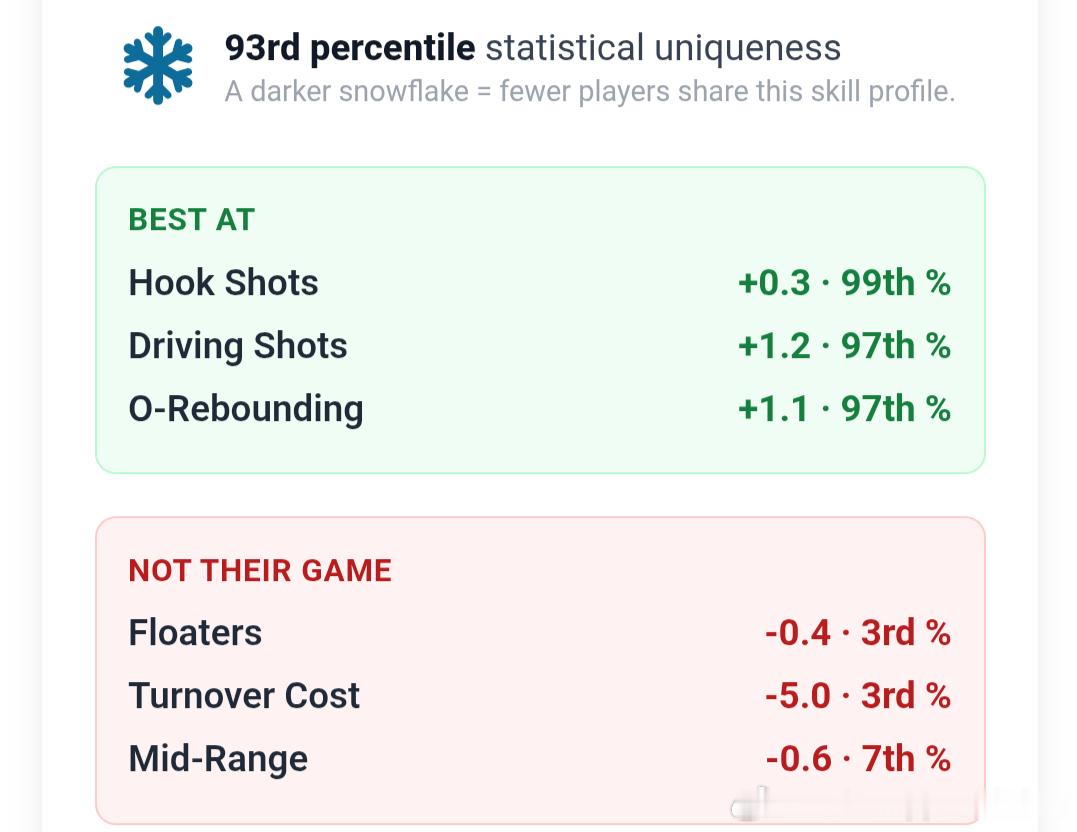Select the bold "93rd percentile" text
The width and height of the screenshot is (1077, 832).
pos(350,47)
